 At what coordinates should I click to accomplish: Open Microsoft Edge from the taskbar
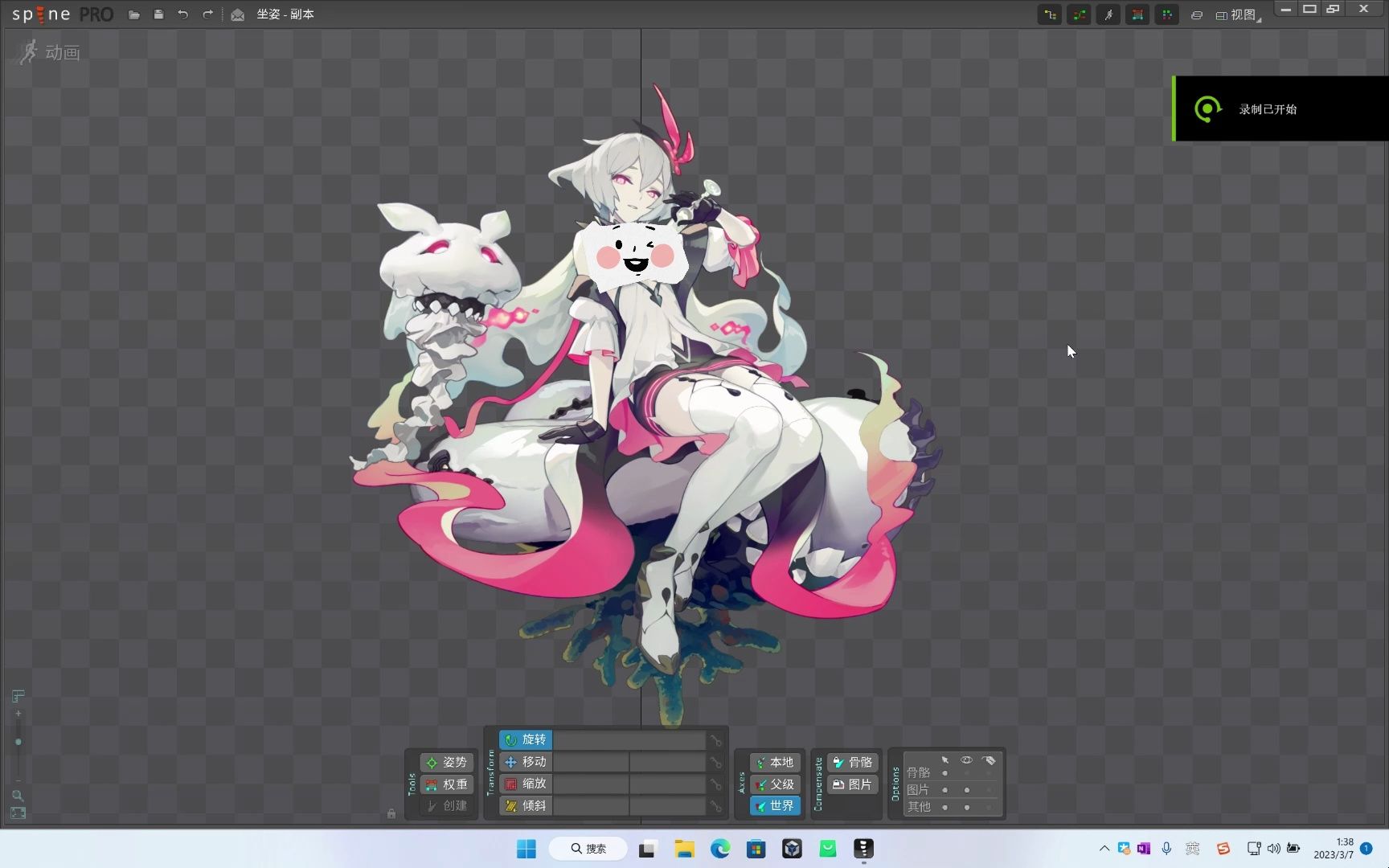click(720, 849)
